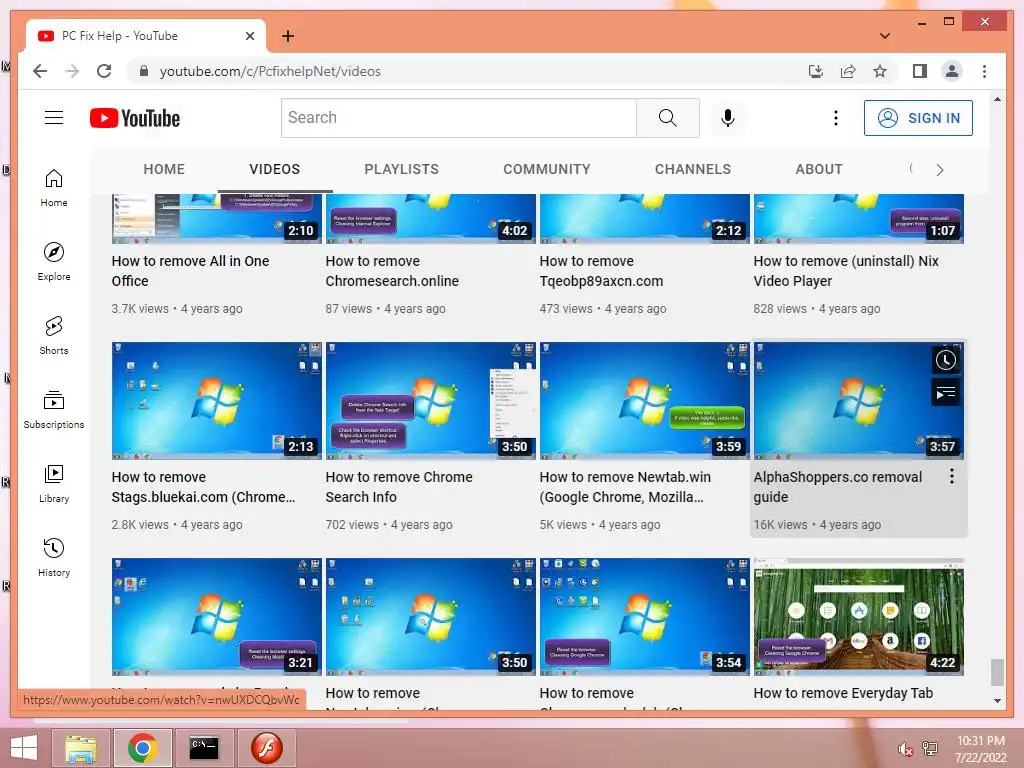
Task: Click the SIGN IN button
Action: [918, 118]
